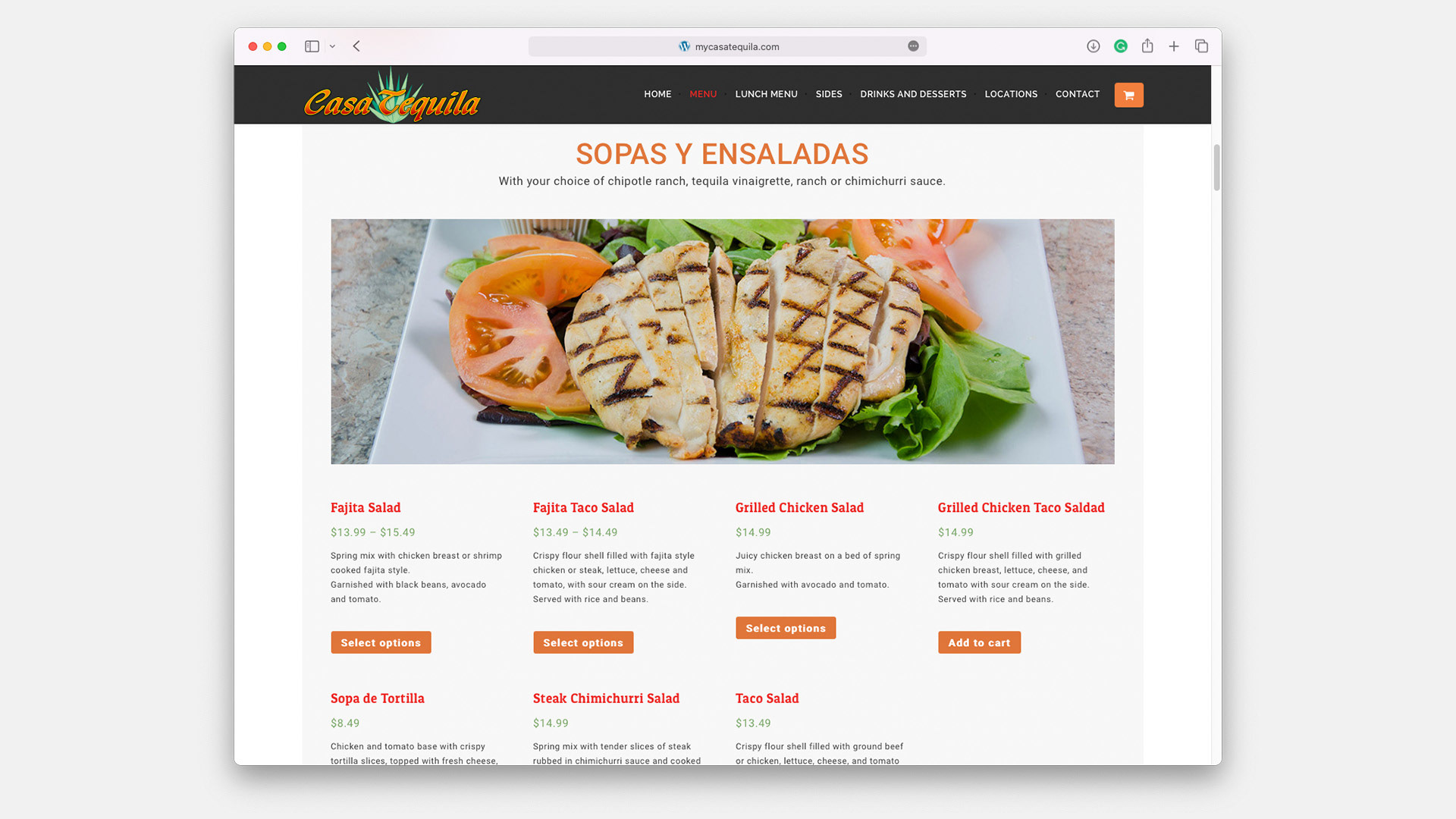The height and width of the screenshot is (819, 1456).
Task: Add Grilled Chicken Taco Saldad to cart
Action: click(x=979, y=642)
